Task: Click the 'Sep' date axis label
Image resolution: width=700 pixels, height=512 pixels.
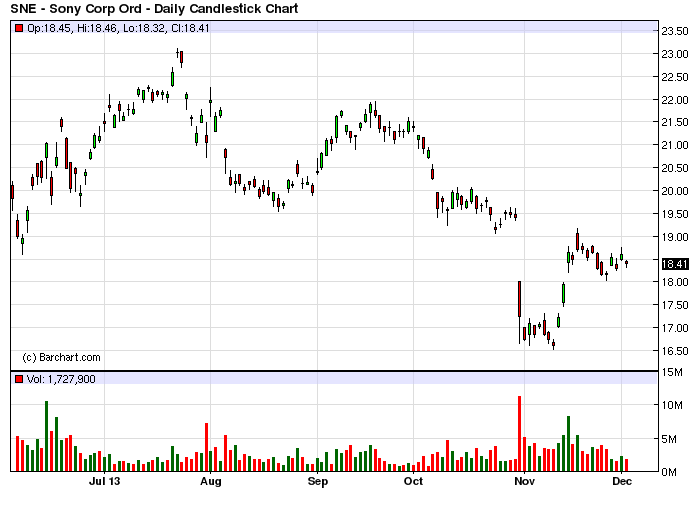Action: coord(317,482)
